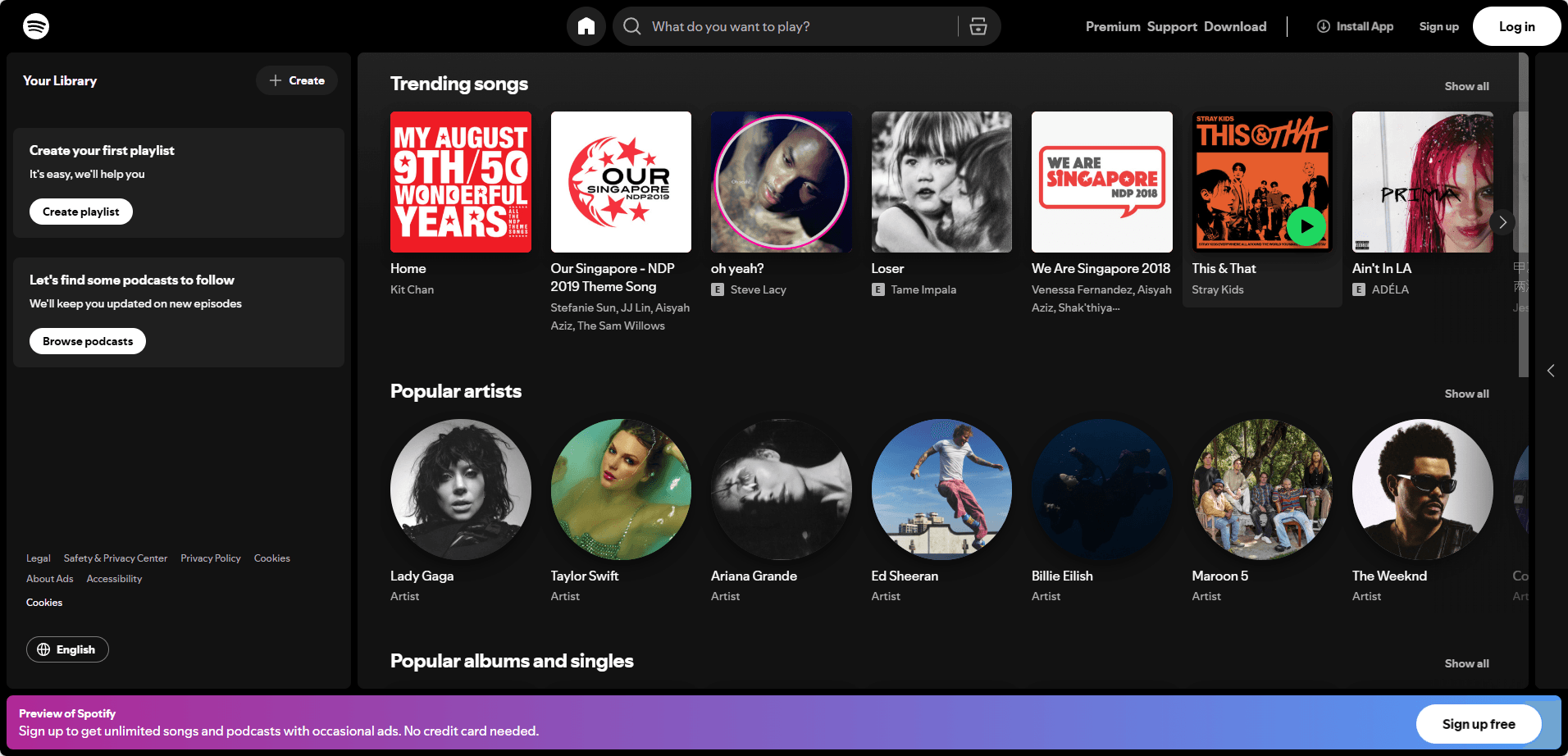Open the Privacy Policy link
This screenshot has width=1568, height=756.
tap(211, 558)
